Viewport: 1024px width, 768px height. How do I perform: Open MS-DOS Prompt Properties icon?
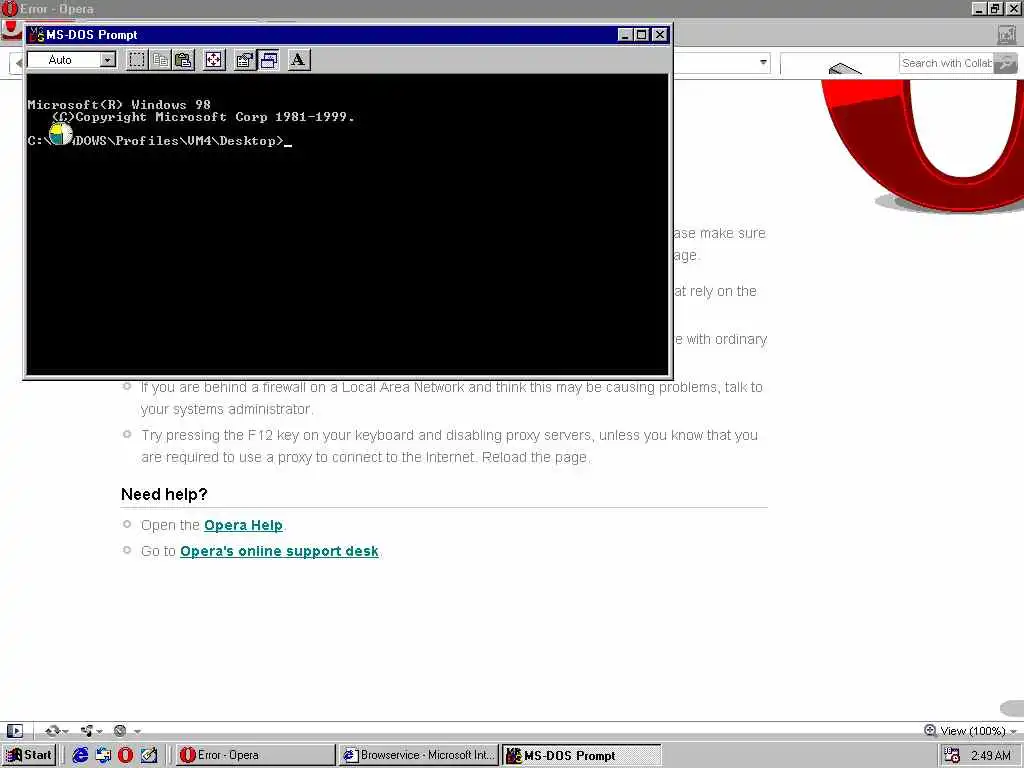coord(244,60)
